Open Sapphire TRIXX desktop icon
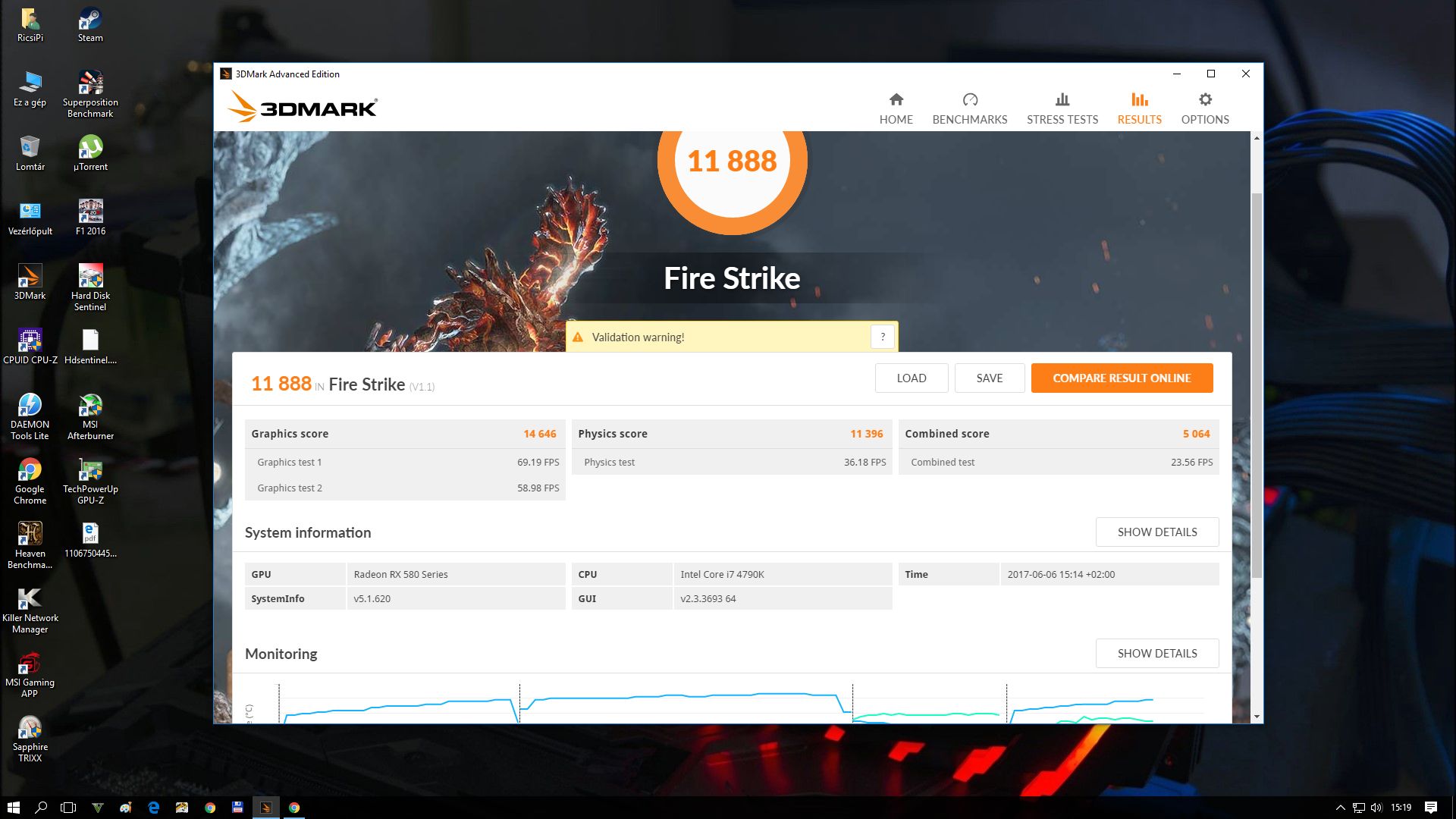1456x819 pixels. click(30, 739)
